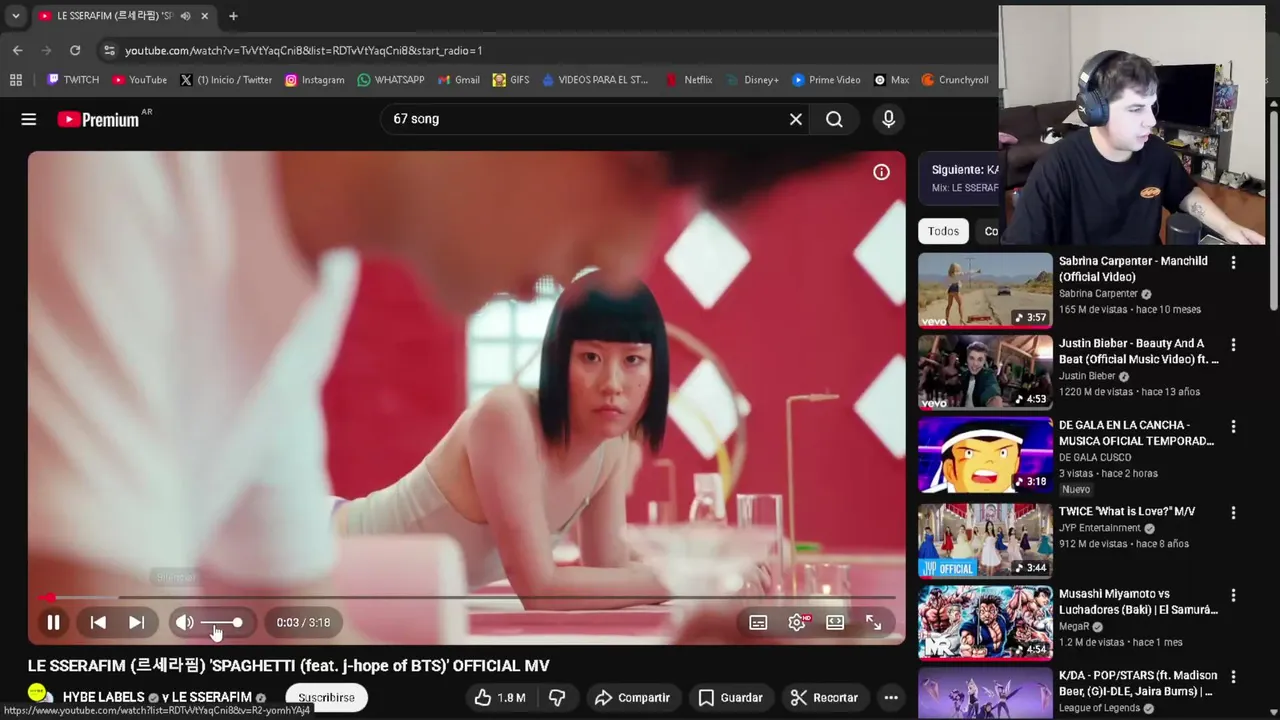Dislike the SPAGHETTI video

pyautogui.click(x=558, y=698)
